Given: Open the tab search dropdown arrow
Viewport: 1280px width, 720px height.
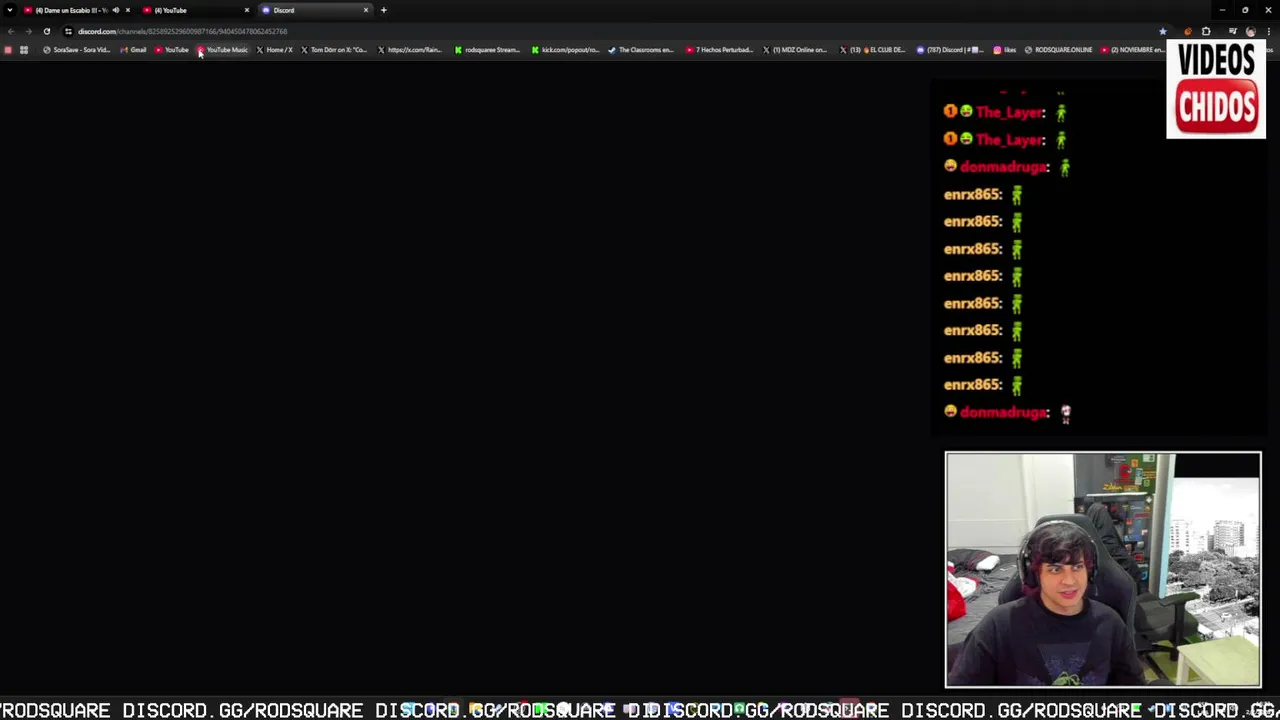Looking at the screenshot, I should [x=9, y=10].
